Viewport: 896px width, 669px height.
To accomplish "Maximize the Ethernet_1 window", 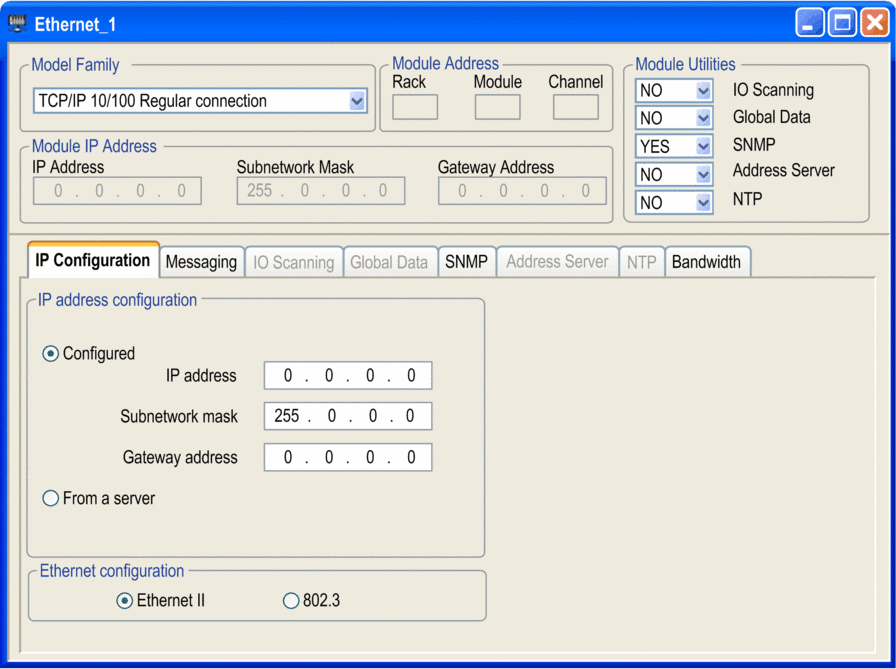I will coord(842,23).
